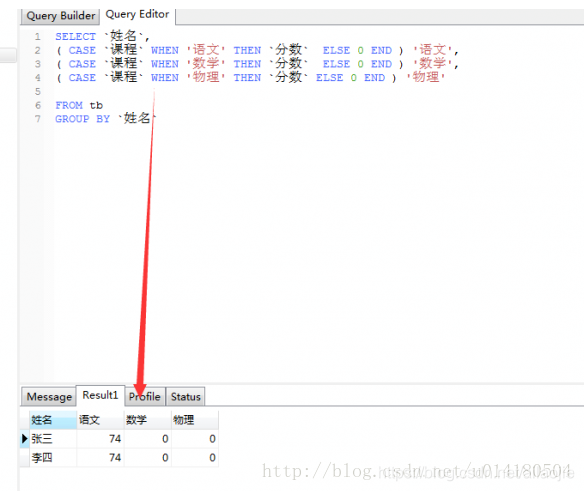
Task: Open the Profile tab
Action: pos(145,397)
